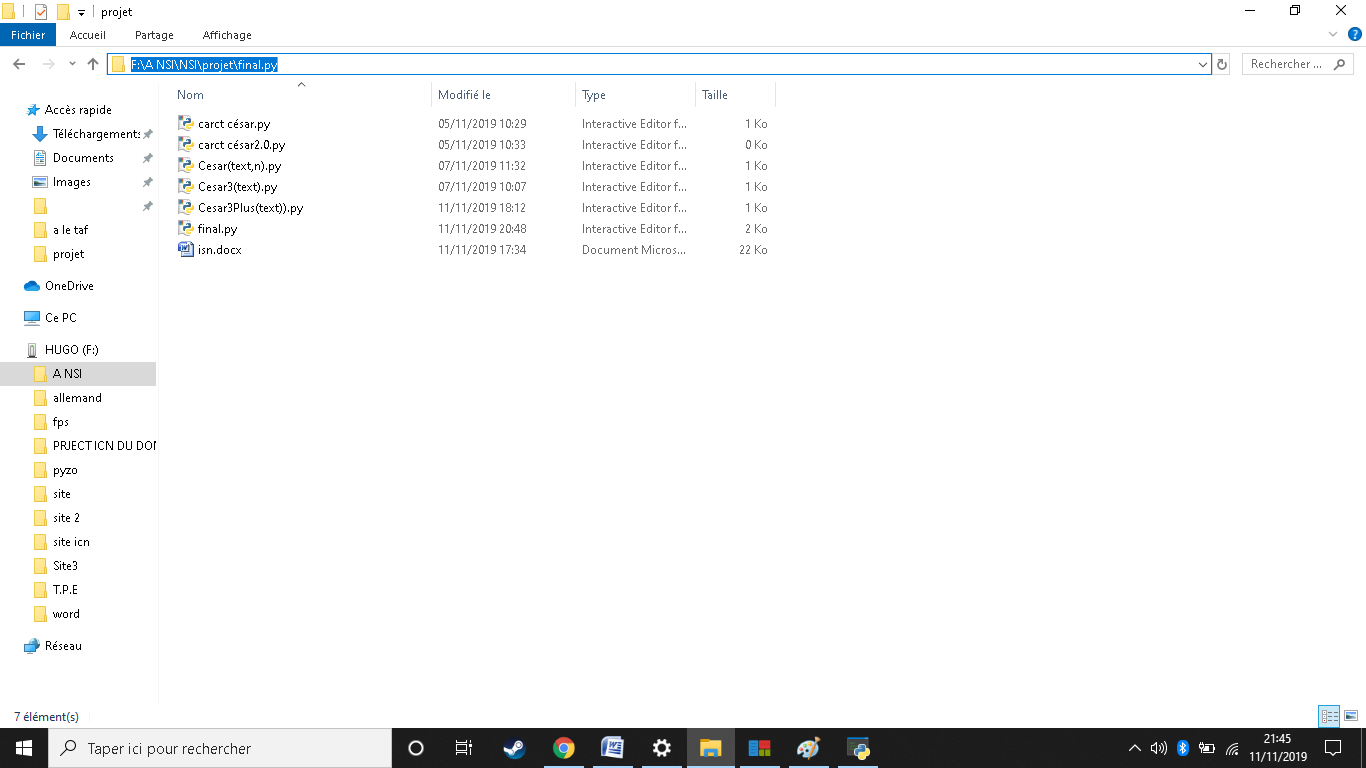Click the Rechercher search box
Image resolution: width=1366 pixels, height=768 pixels.
1298,64
